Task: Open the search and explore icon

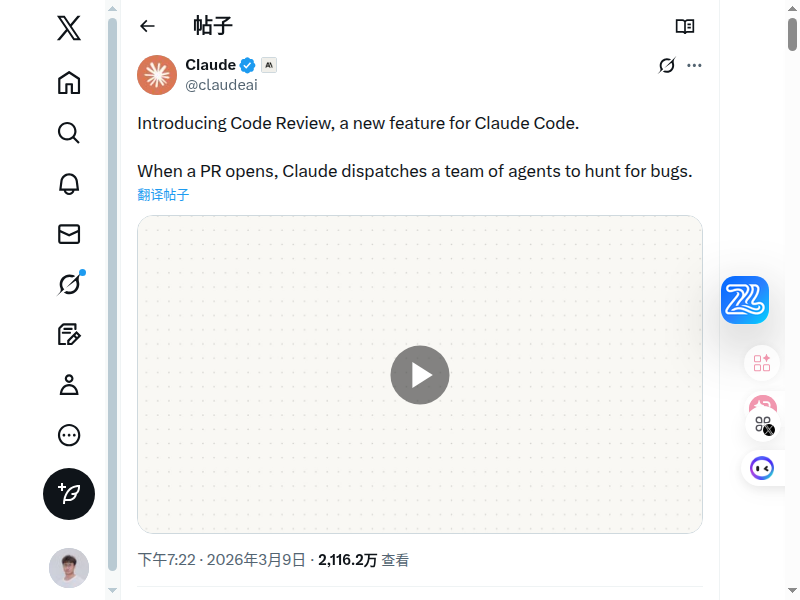Action: (x=69, y=133)
